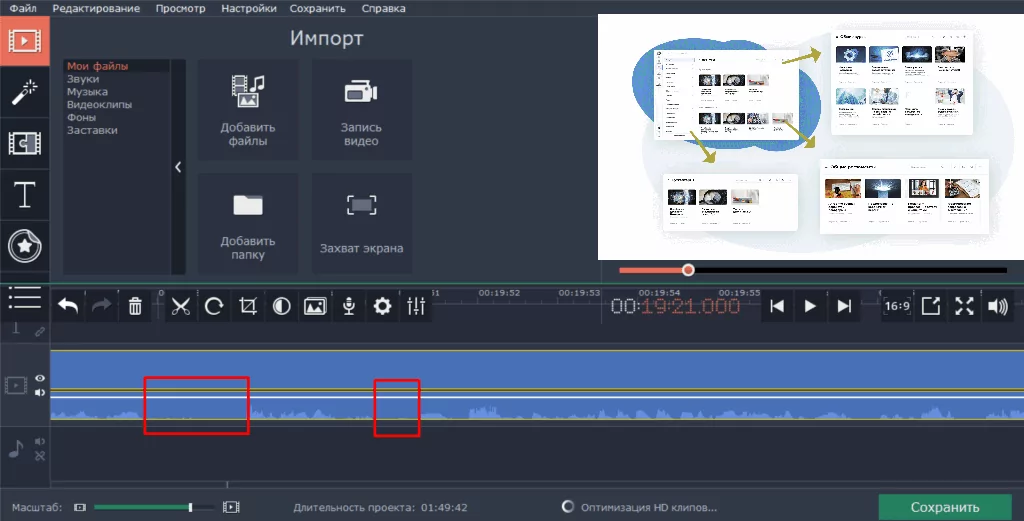Open the 16:9 aspect ratio dropdown
The image size is (1024, 521).
(897, 306)
